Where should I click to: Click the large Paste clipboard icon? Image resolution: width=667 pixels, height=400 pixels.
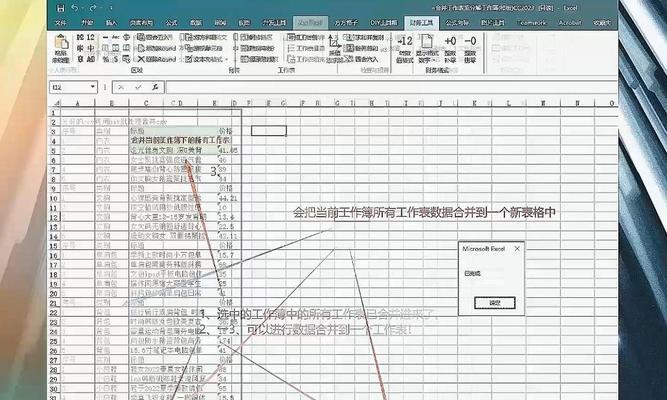(x=61, y=43)
